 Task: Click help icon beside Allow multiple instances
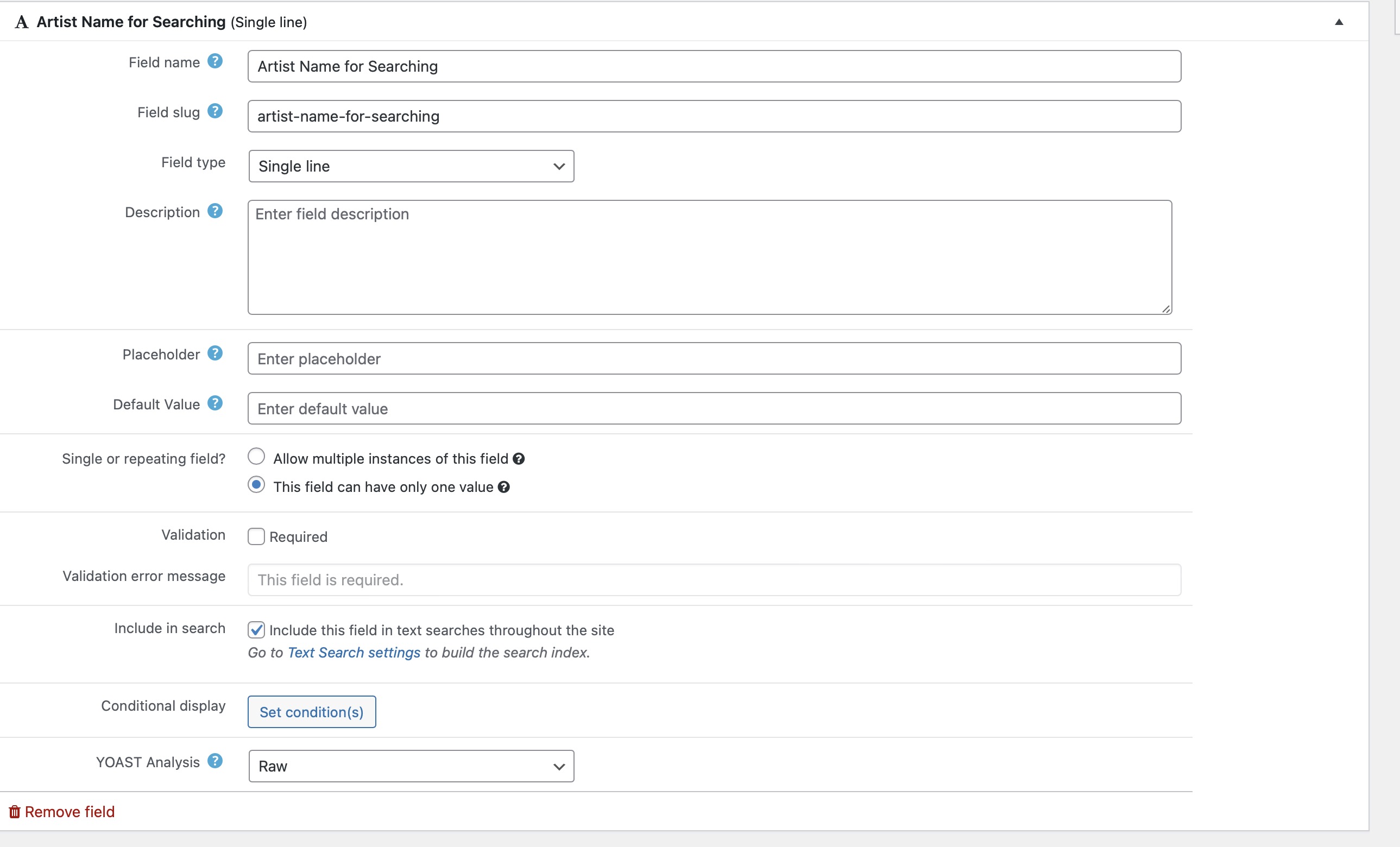pos(519,459)
